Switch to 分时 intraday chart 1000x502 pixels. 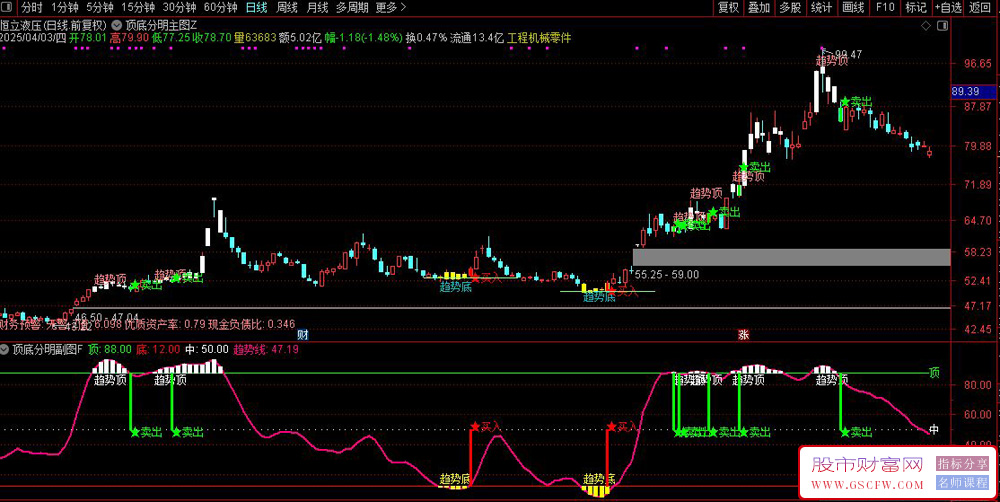coord(31,8)
